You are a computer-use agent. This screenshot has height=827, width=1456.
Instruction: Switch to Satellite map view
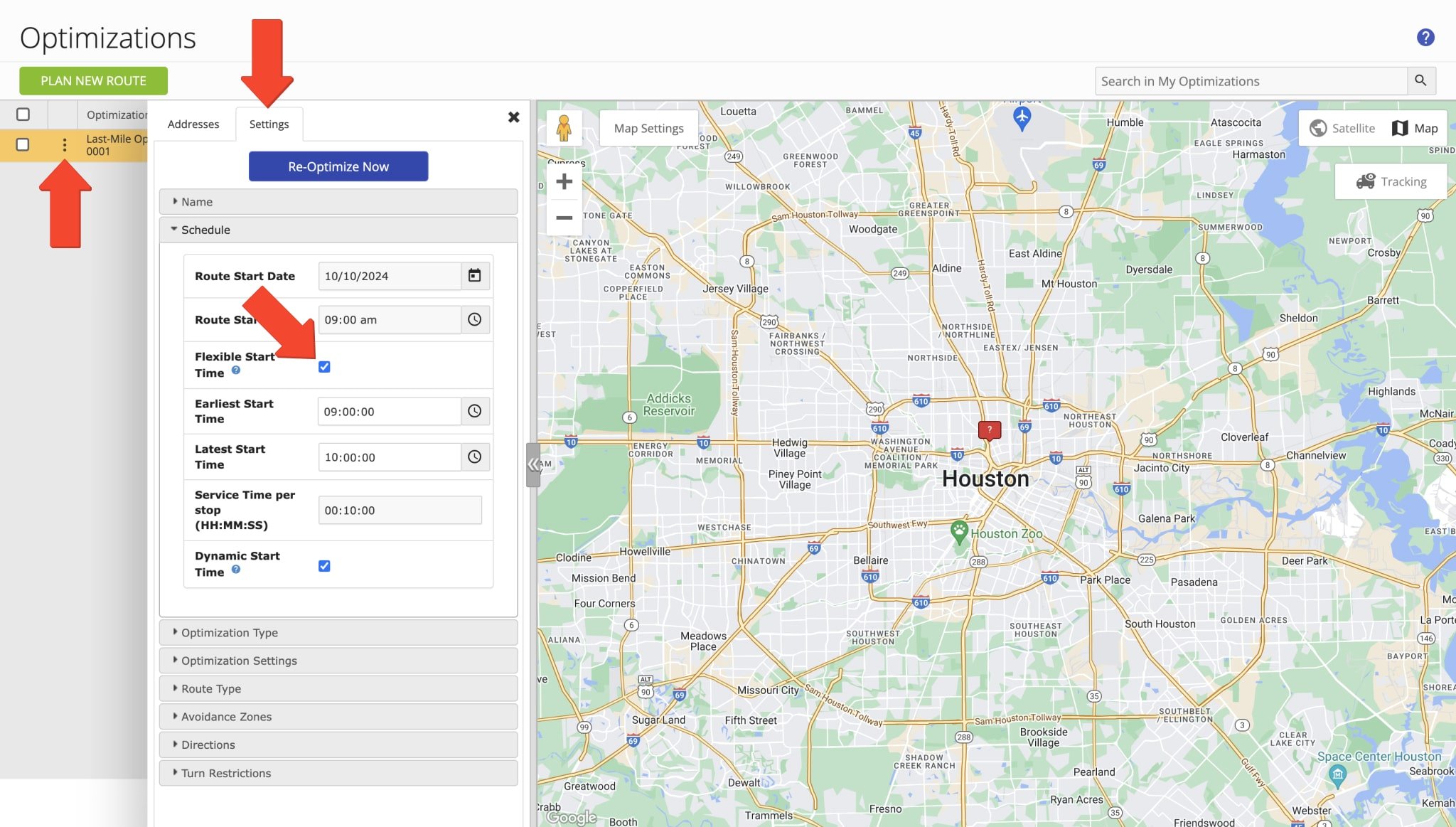1343,128
